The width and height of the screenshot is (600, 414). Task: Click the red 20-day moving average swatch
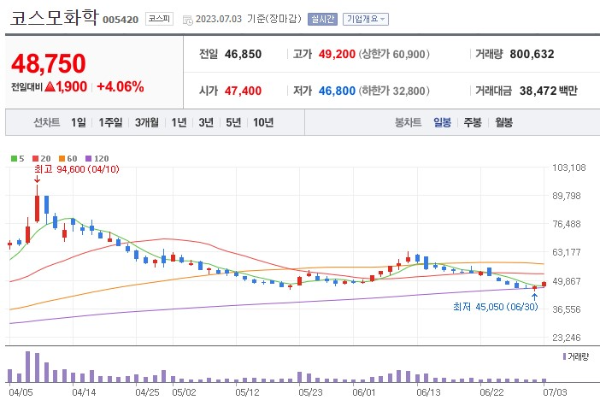click(36, 158)
